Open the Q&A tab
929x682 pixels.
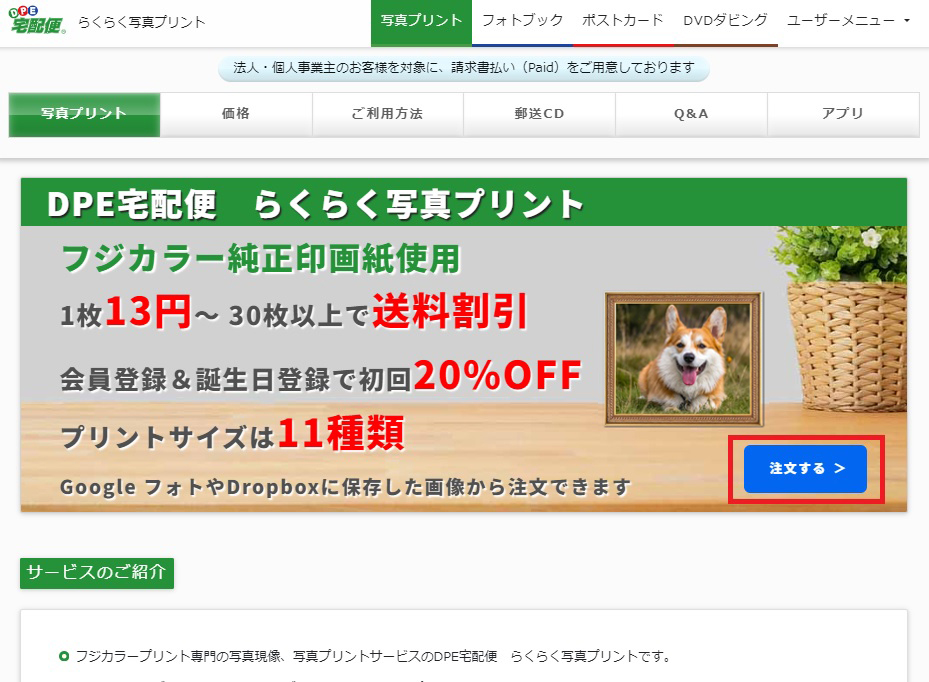[691, 114]
